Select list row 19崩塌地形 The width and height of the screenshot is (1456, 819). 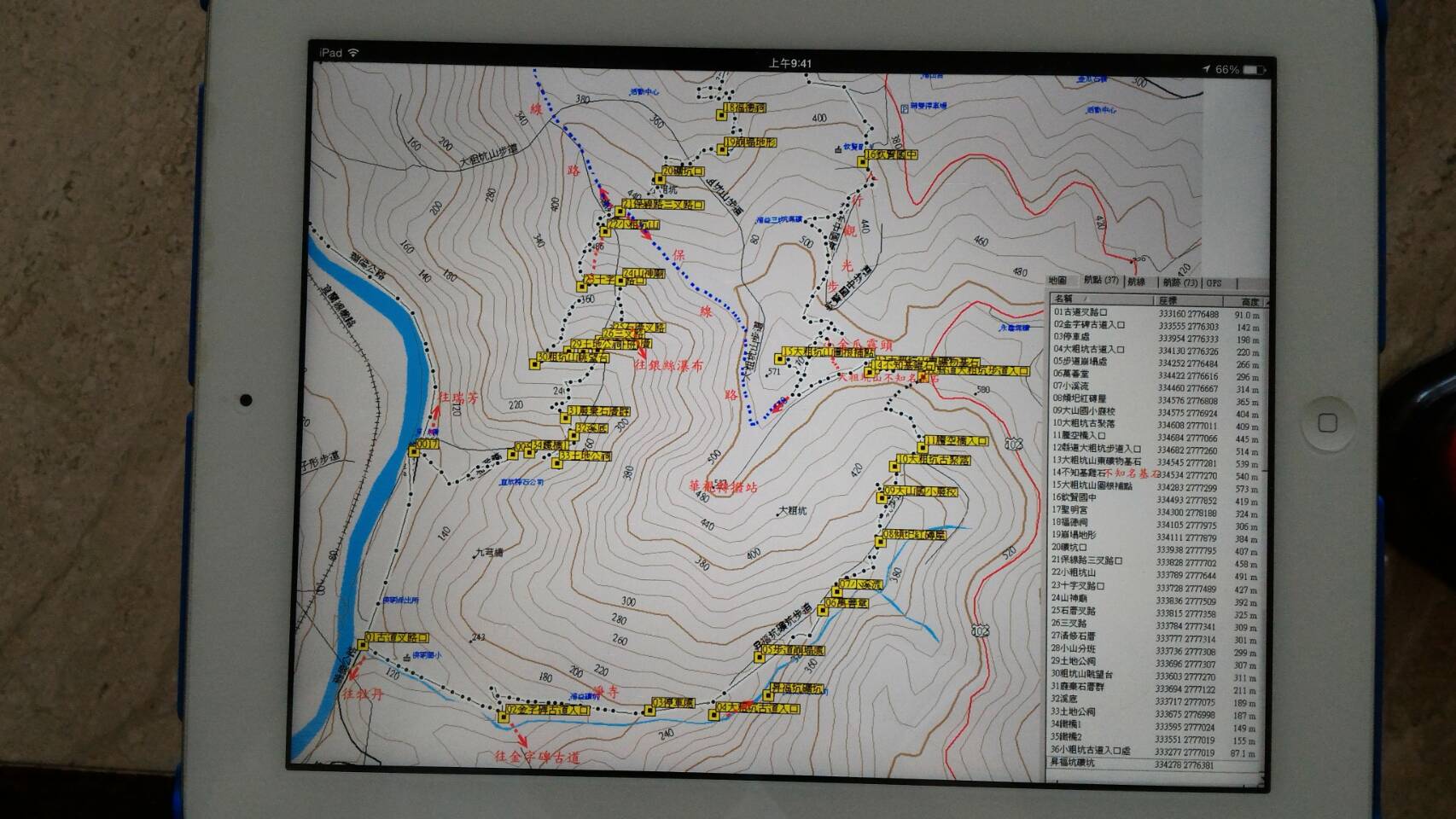coord(1156,536)
